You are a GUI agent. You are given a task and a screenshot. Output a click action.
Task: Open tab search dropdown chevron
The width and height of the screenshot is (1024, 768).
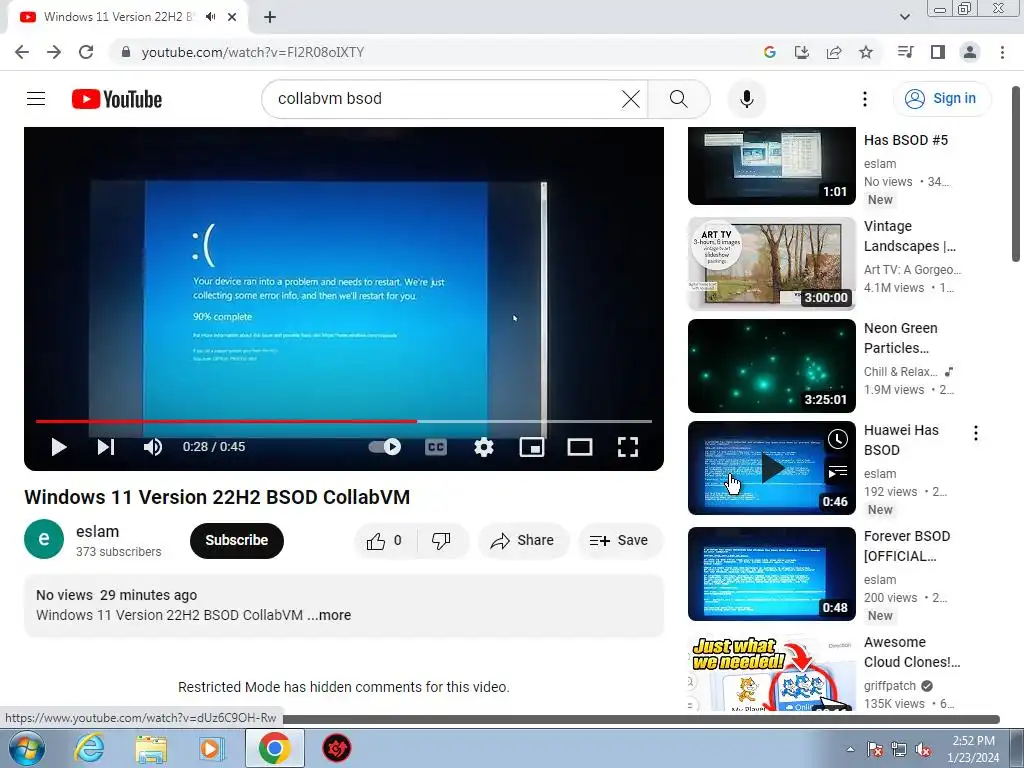pos(904,17)
